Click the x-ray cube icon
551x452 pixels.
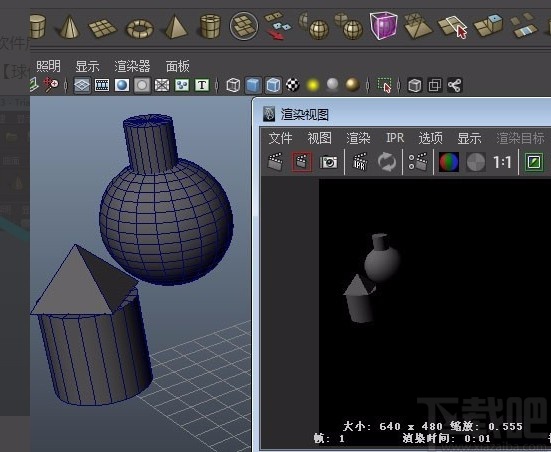coord(415,85)
